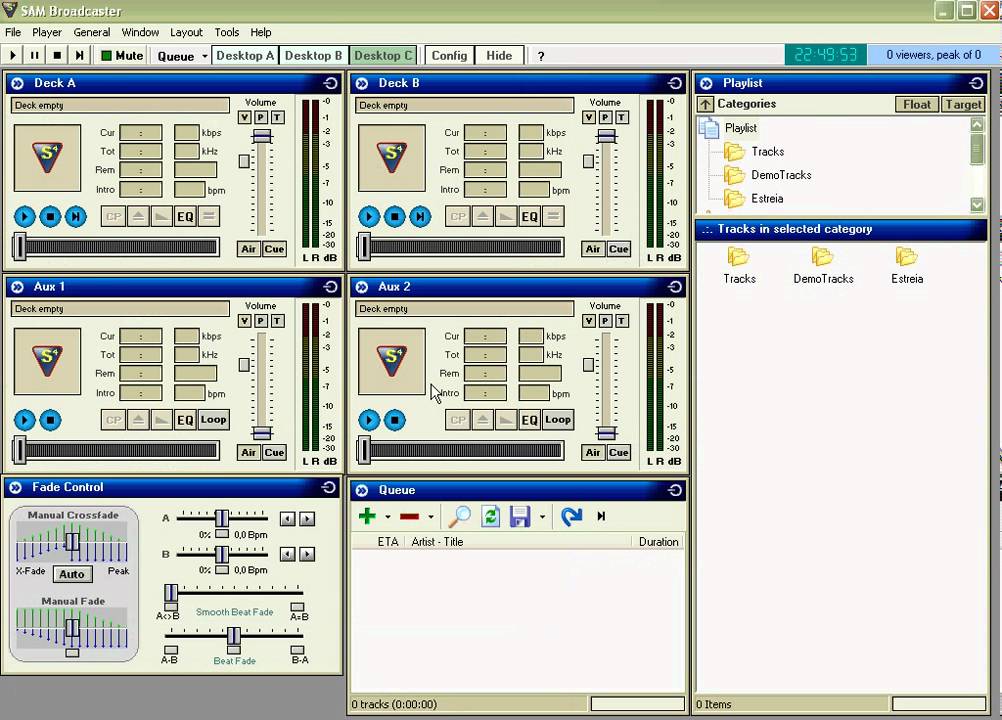Open the EQ on Deck A
The image size is (1002, 720).
tap(185, 216)
